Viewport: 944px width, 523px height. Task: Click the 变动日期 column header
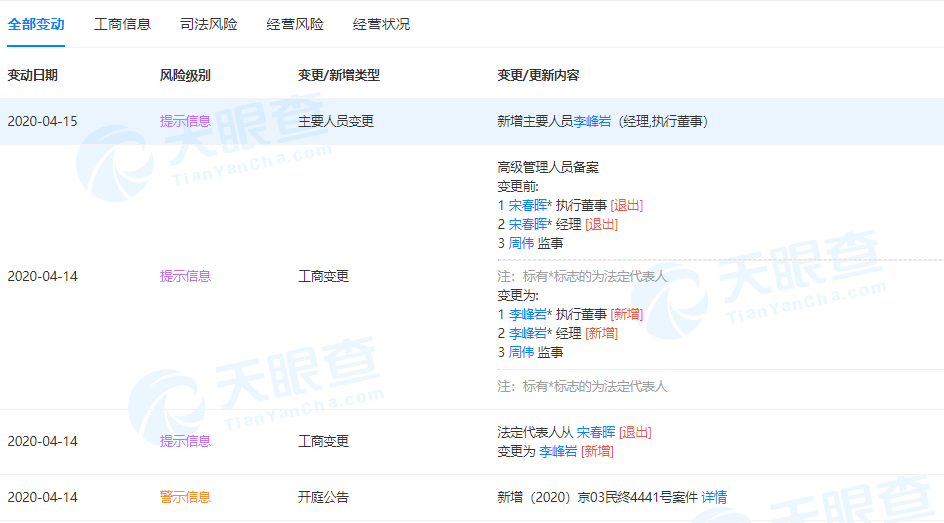pyautogui.click(x=33, y=75)
